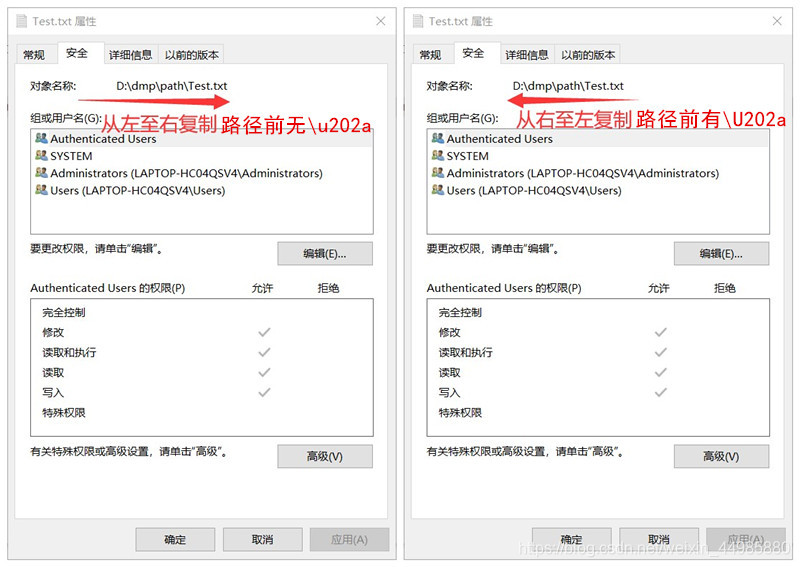Click object path D:\dmp\path\Test.txt in right dialog
This screenshot has width=800, height=567.
(x=568, y=86)
